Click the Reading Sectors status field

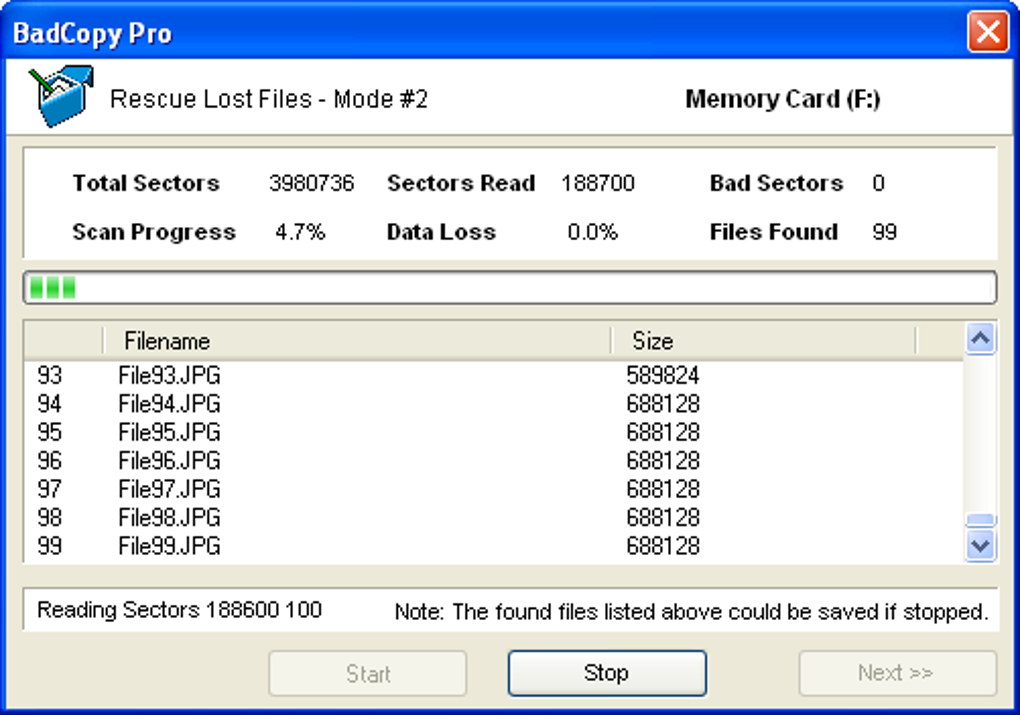[x=510, y=610]
